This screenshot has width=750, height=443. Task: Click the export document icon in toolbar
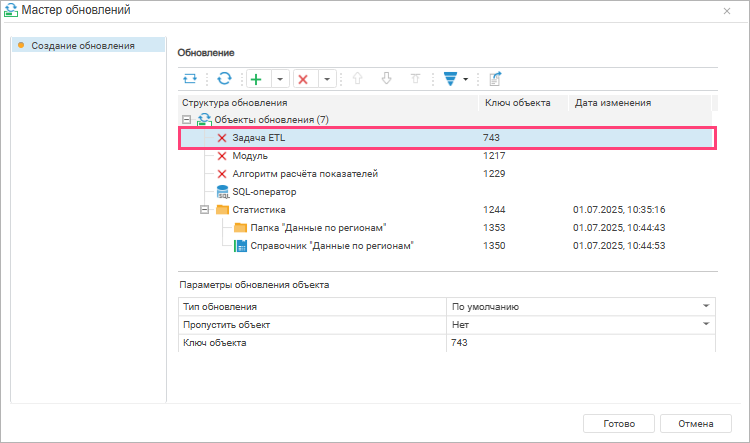[x=495, y=78]
